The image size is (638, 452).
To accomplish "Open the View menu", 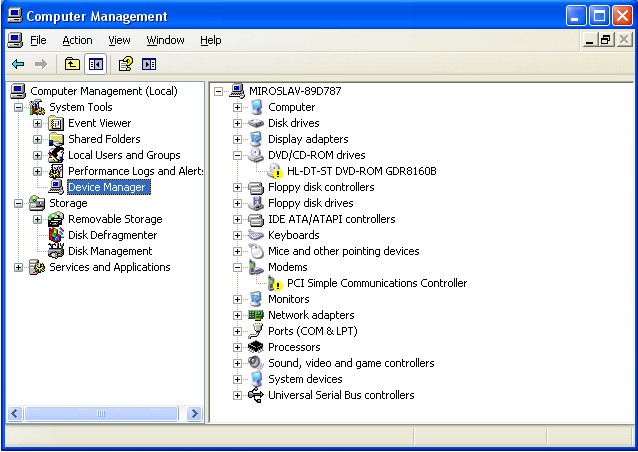I will click(x=120, y=40).
